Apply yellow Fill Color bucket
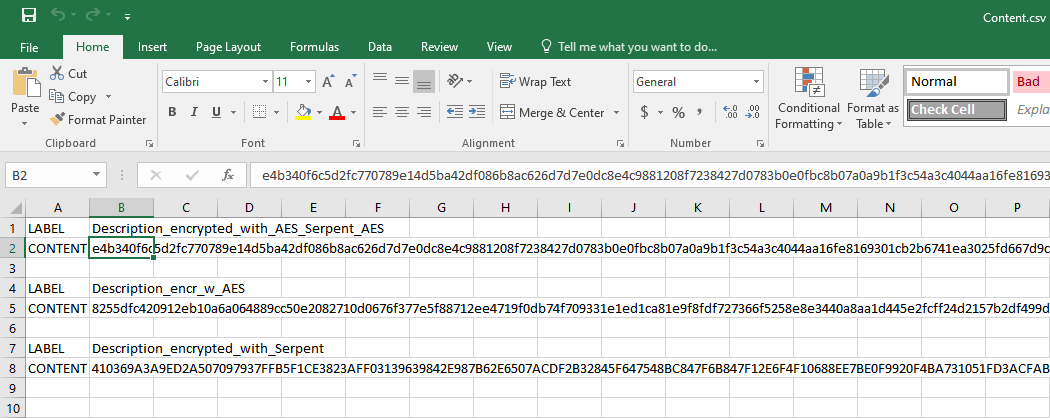Image resolution: width=1050 pixels, height=418 pixels. 303,112
